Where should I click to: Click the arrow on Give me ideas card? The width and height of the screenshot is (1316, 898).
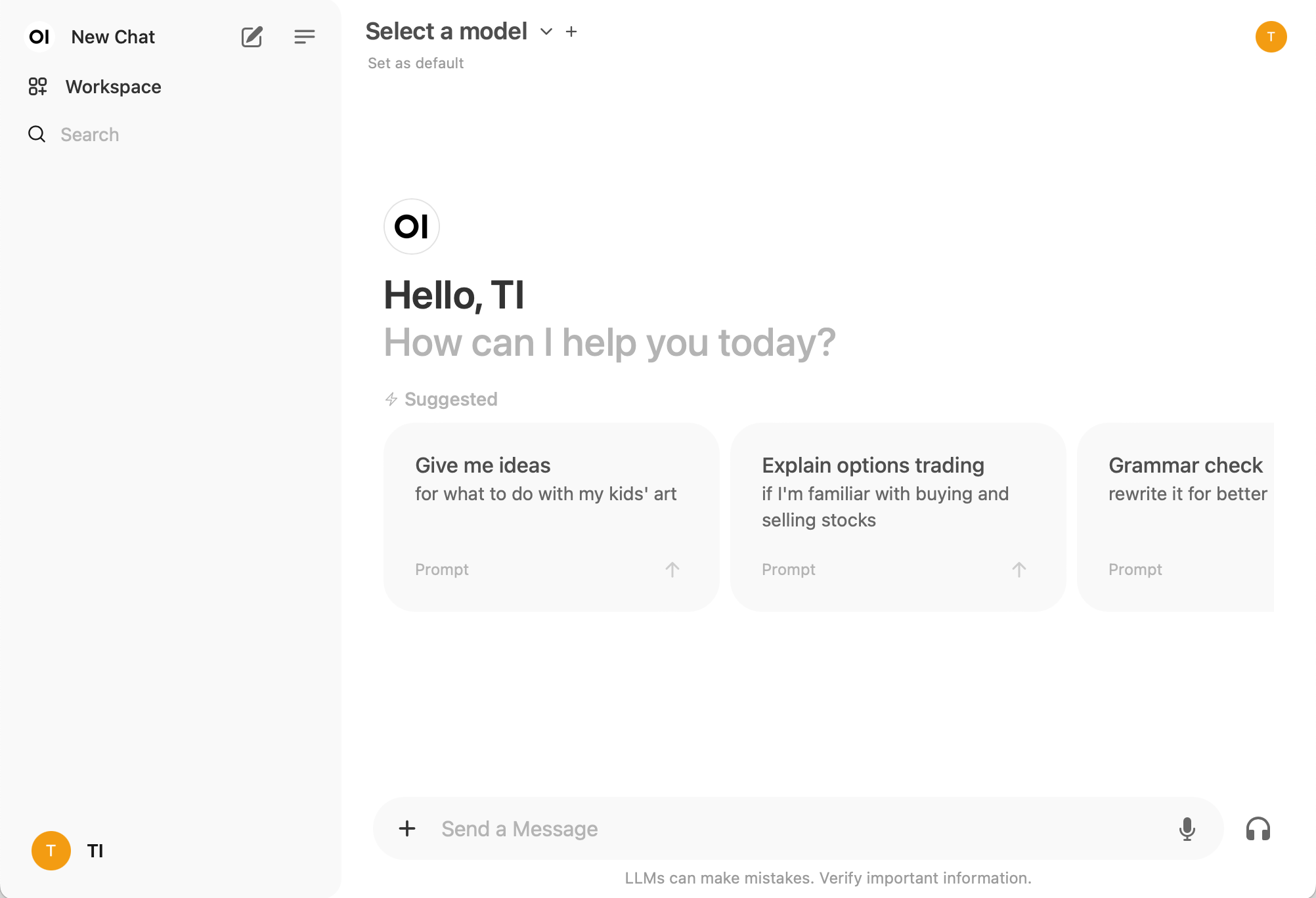[x=672, y=570]
